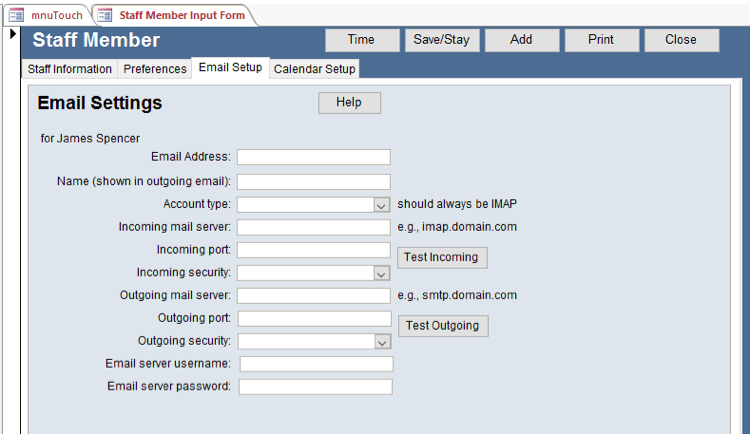This screenshot has width=750, height=434.
Task: Click the Save/Stay button
Action: (x=442, y=40)
